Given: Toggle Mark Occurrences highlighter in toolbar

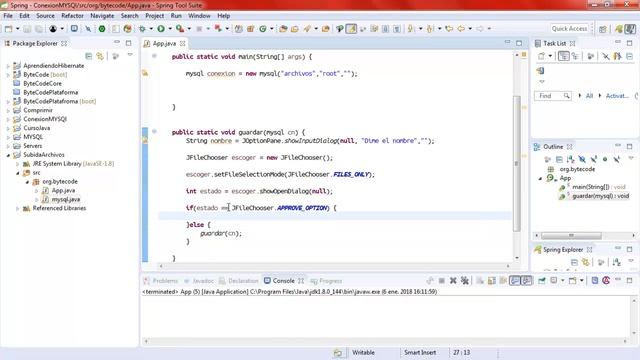Looking at the screenshot, I should click(x=351, y=29).
